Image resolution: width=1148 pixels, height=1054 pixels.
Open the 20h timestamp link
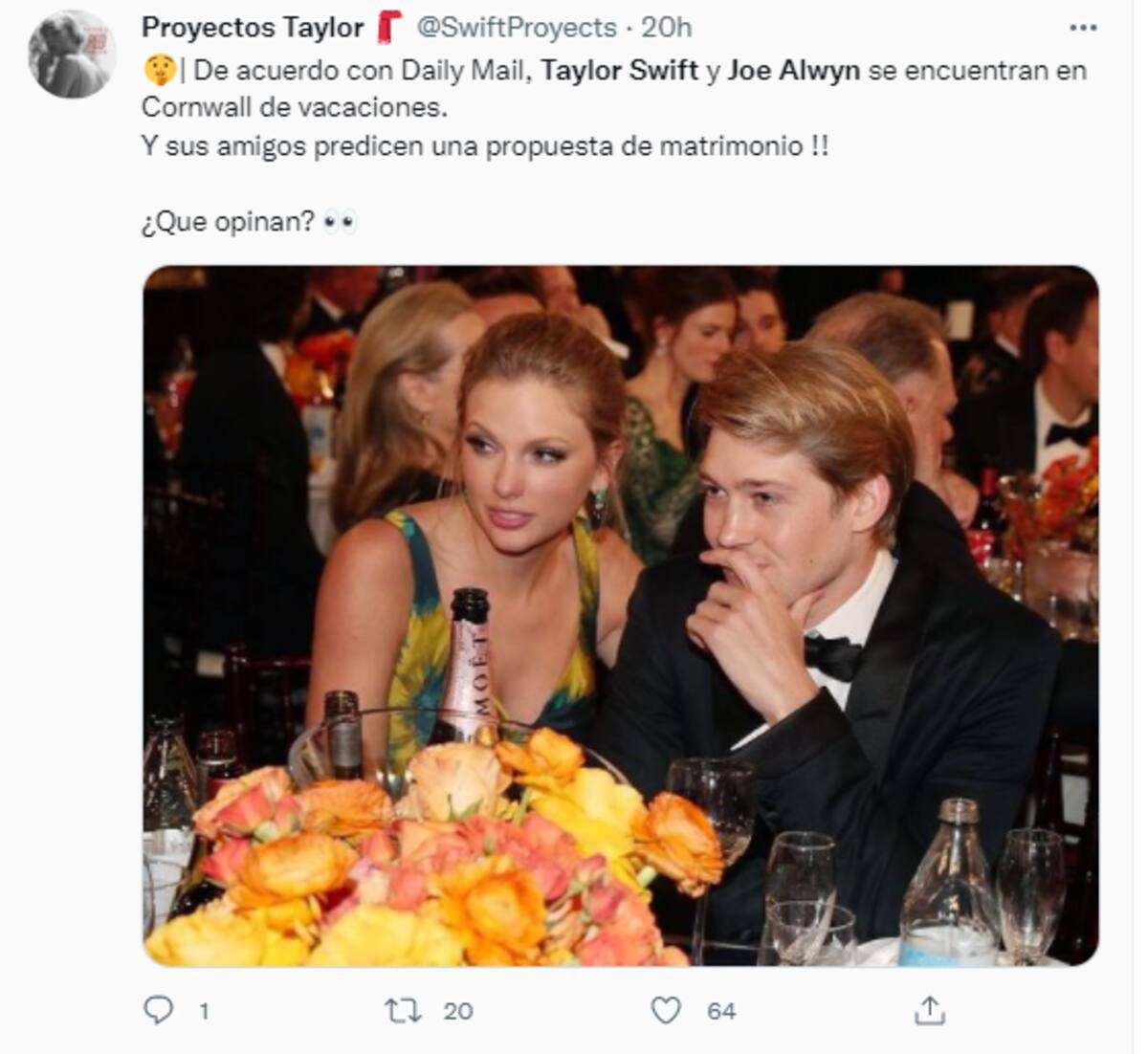pos(666,28)
